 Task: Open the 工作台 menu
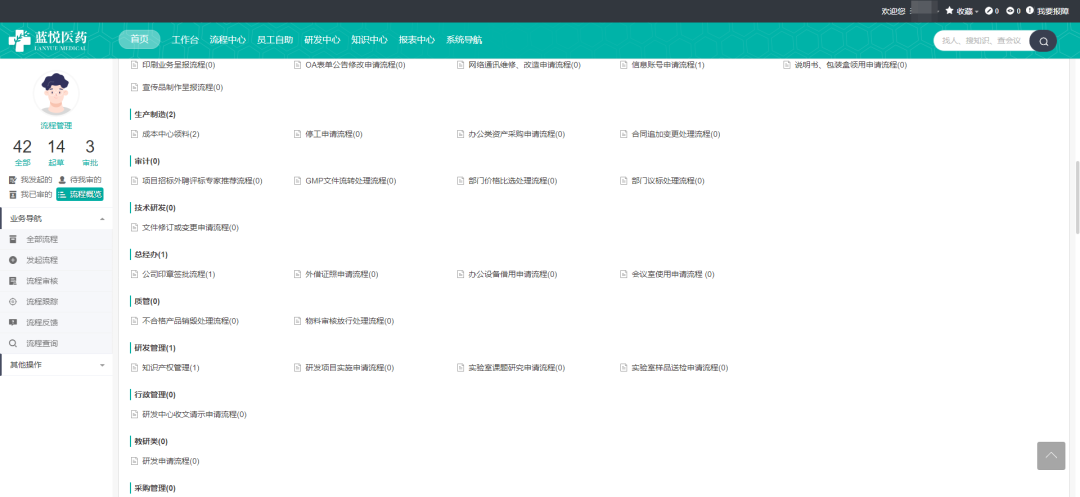coord(185,40)
